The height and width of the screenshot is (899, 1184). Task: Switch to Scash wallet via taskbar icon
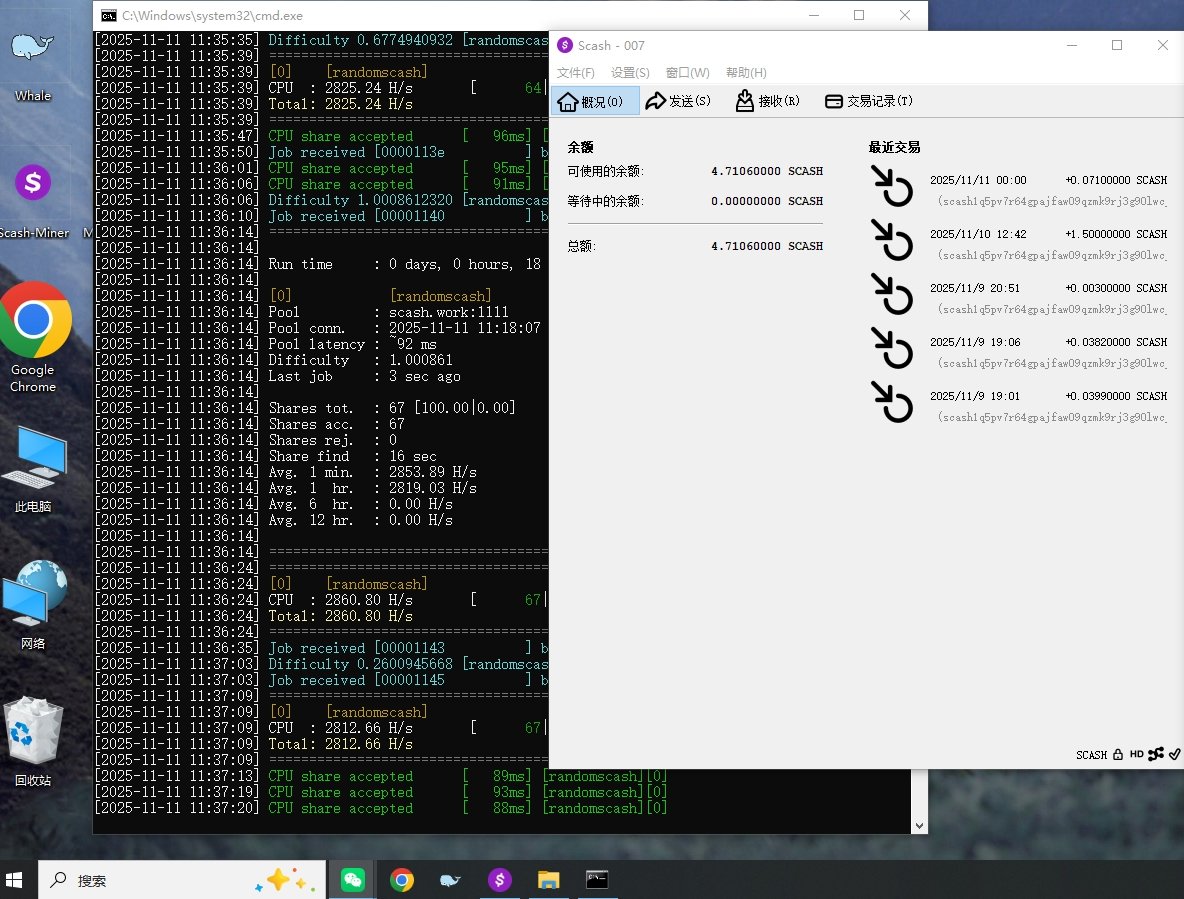pyautogui.click(x=499, y=880)
